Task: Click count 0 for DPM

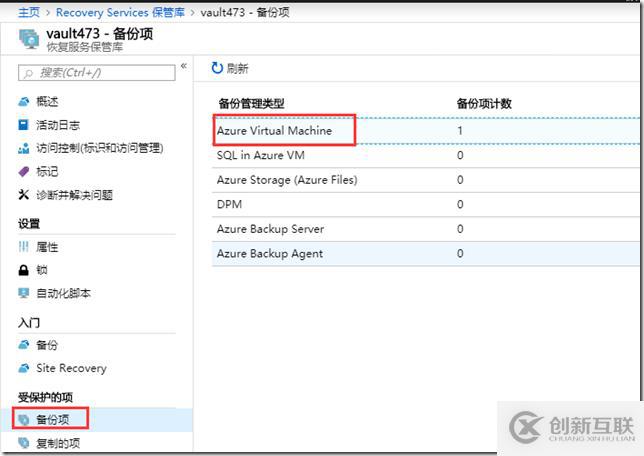Action: tap(460, 204)
